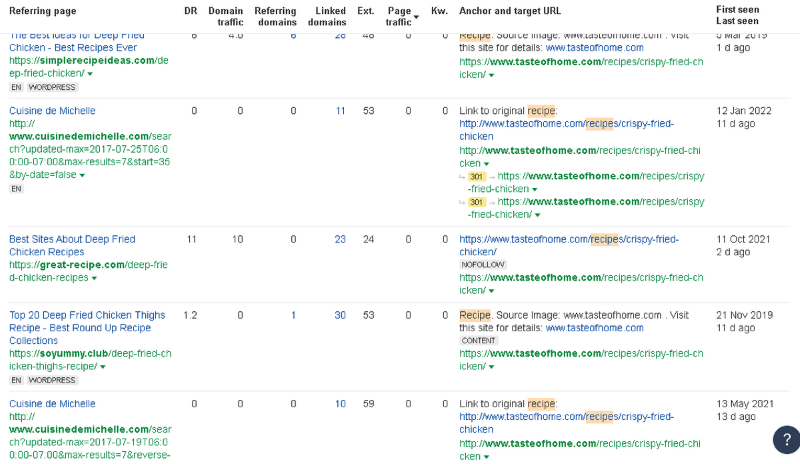Open simplerecipeideas.com deep-fried-chicken URL
This screenshot has height=464, width=800.
click(89, 67)
